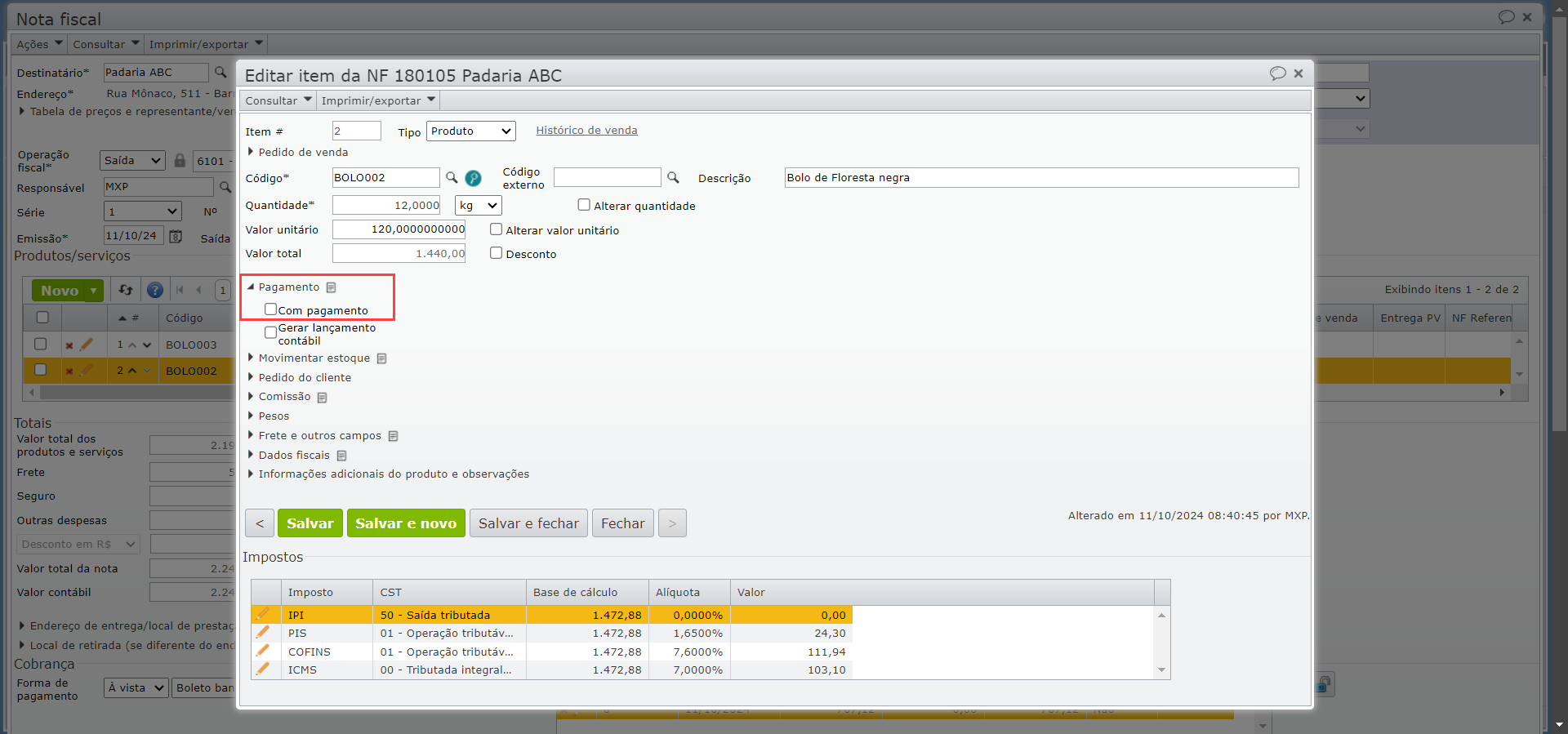Click the green Salvar button
1568x734 pixels.
tap(310, 523)
